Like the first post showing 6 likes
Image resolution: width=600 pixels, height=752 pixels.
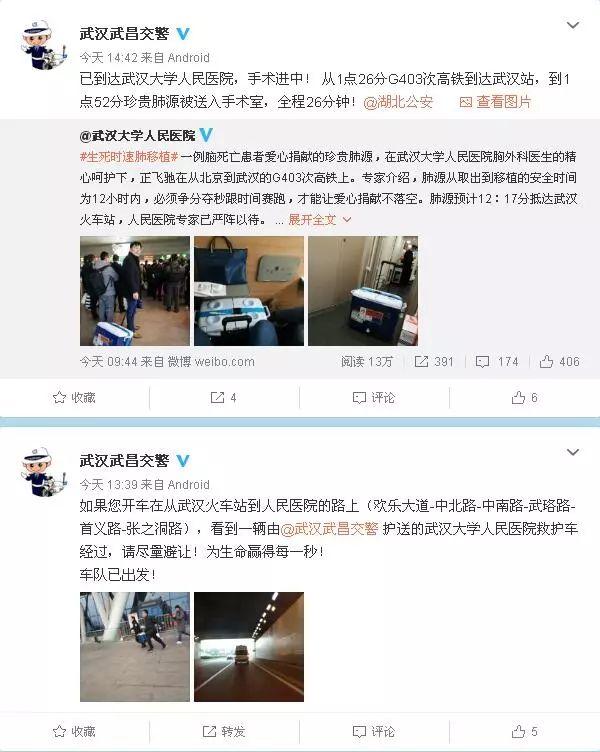(524, 398)
